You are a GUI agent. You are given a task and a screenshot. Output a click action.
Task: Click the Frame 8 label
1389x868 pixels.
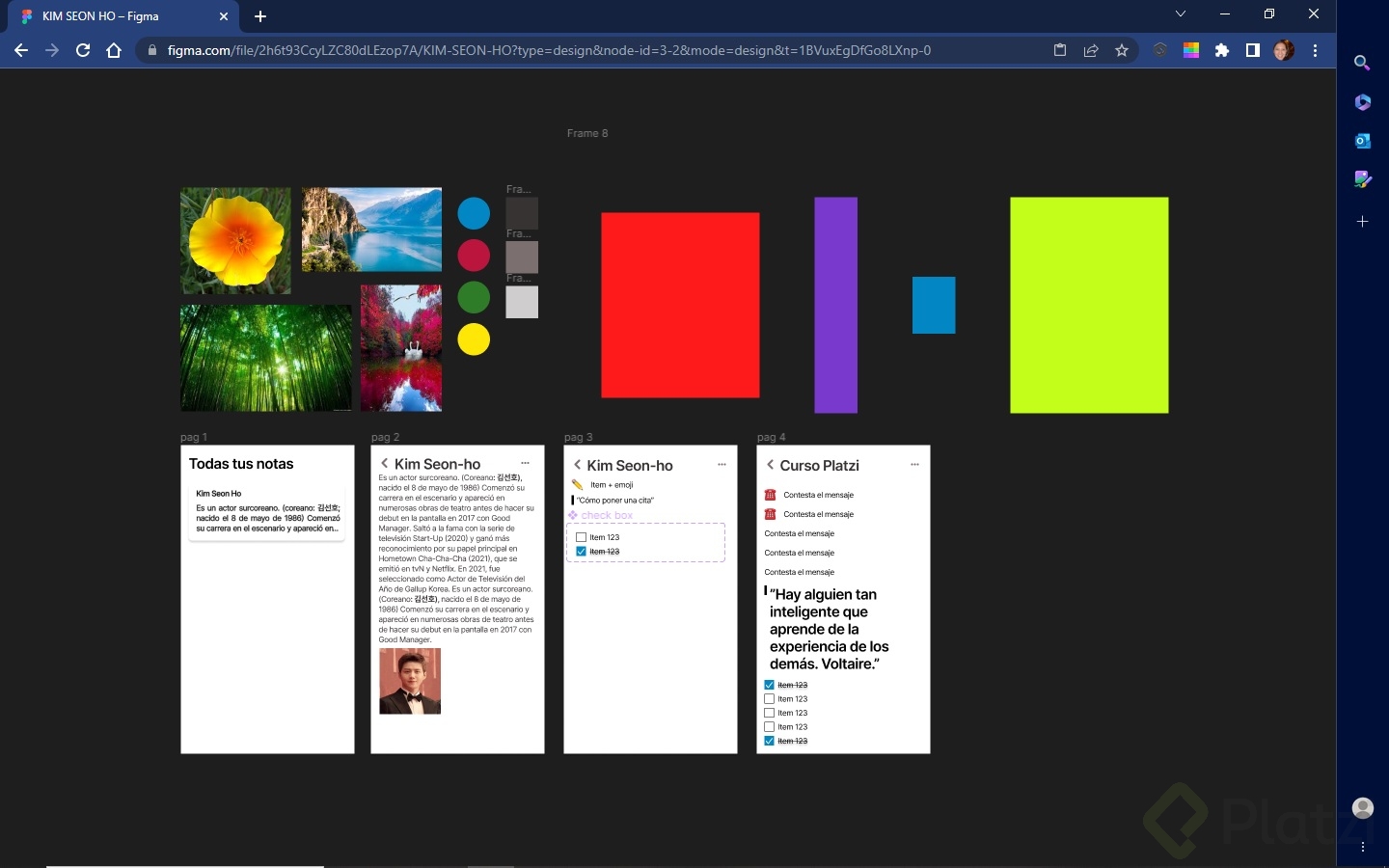click(587, 133)
